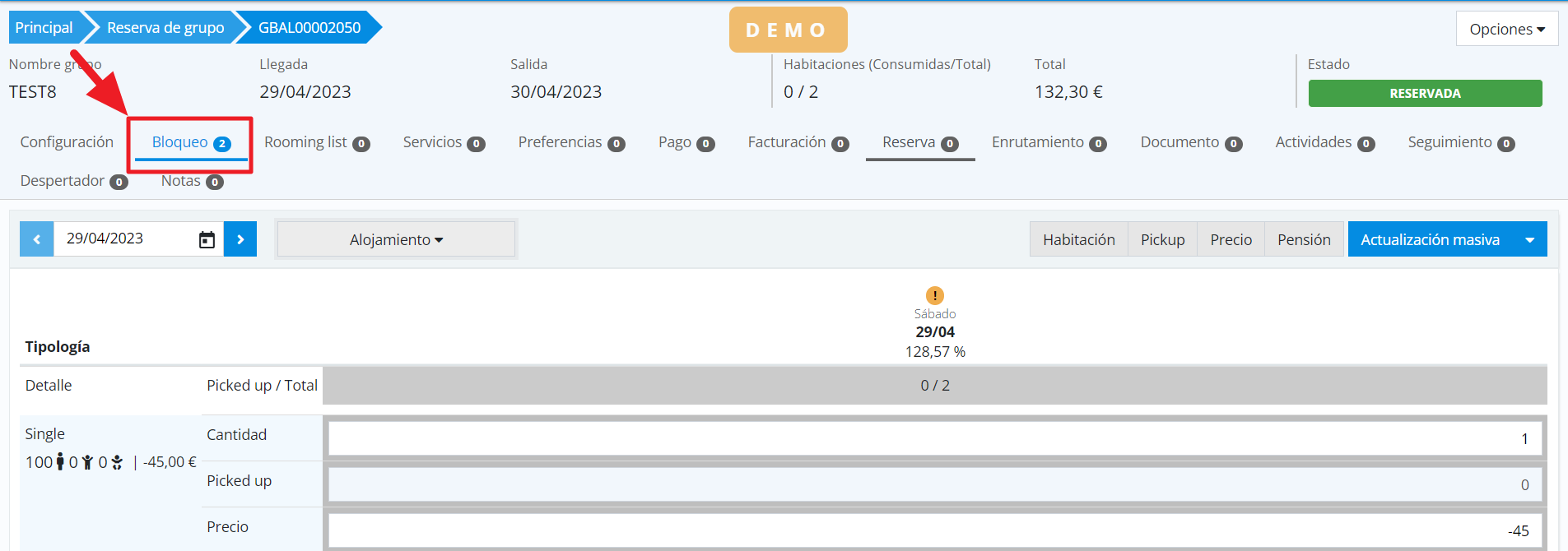Click the Cantidad input field for Single
This screenshot has height=551, width=1568.
[x=933, y=438]
